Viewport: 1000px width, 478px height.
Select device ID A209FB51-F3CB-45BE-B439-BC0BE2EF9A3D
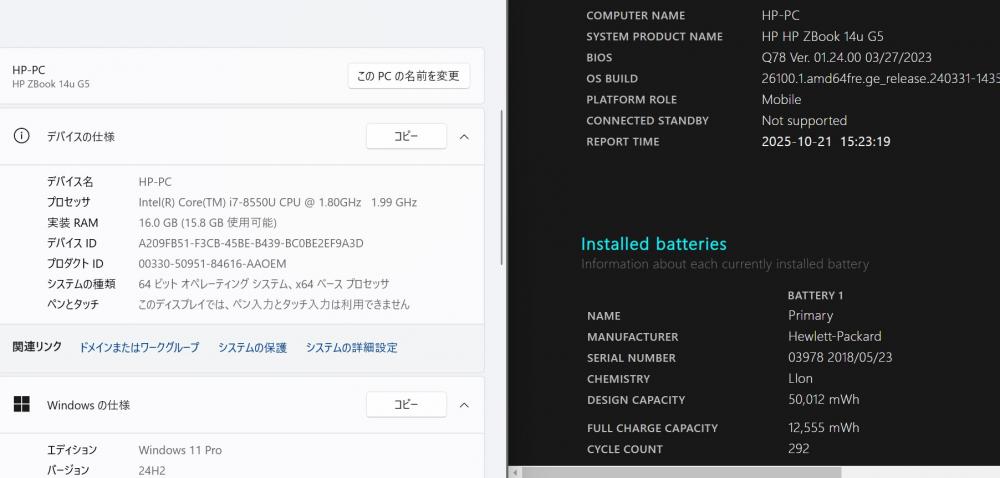coord(251,243)
